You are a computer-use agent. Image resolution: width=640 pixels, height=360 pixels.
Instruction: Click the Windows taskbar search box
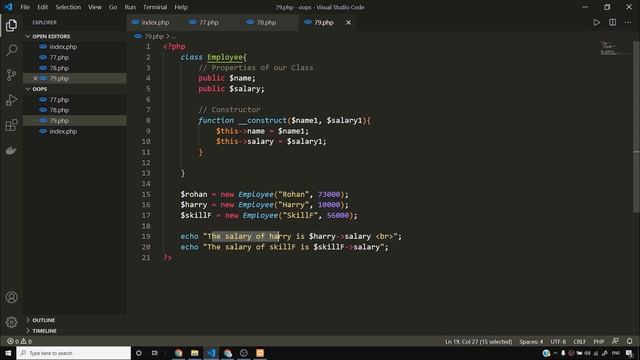73,353
